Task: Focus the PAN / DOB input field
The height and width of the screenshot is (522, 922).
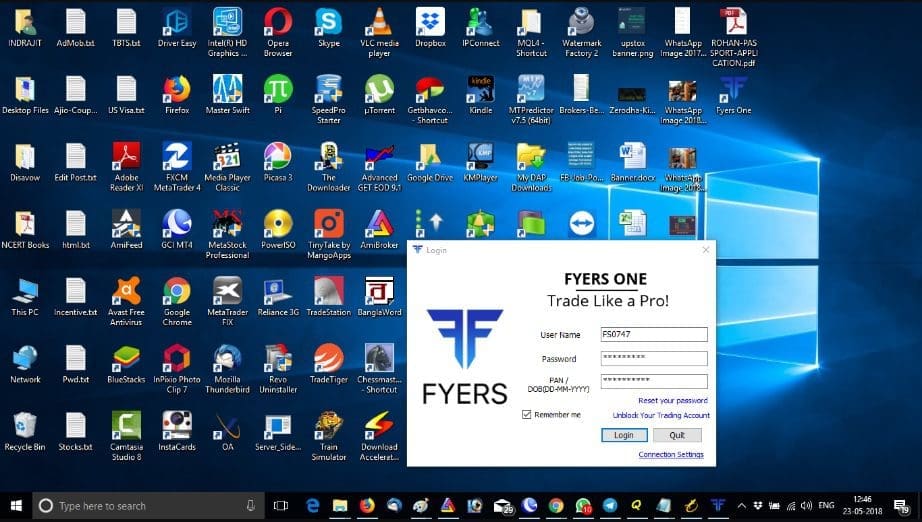Action: [654, 381]
